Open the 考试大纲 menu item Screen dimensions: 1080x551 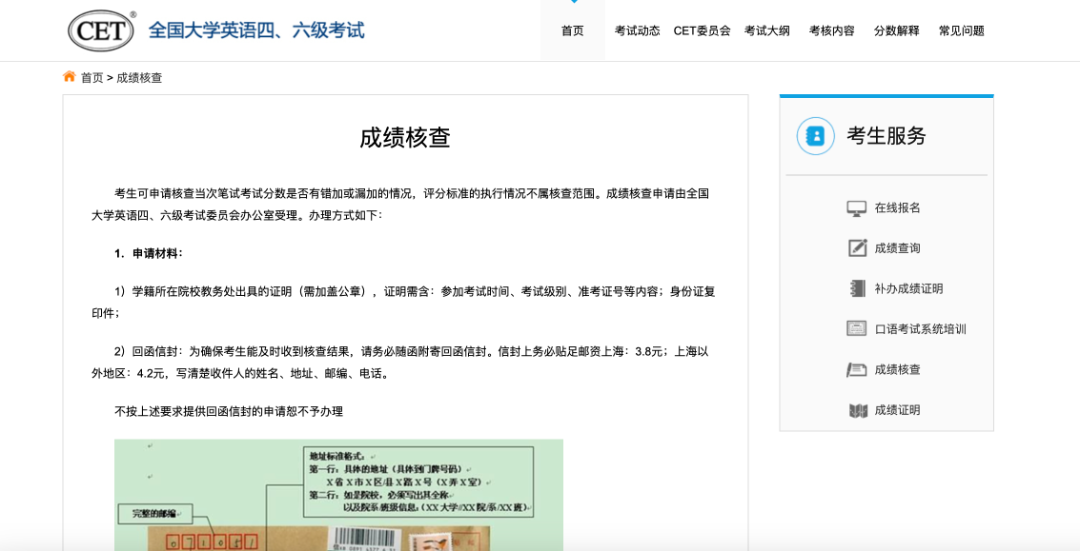tap(767, 30)
